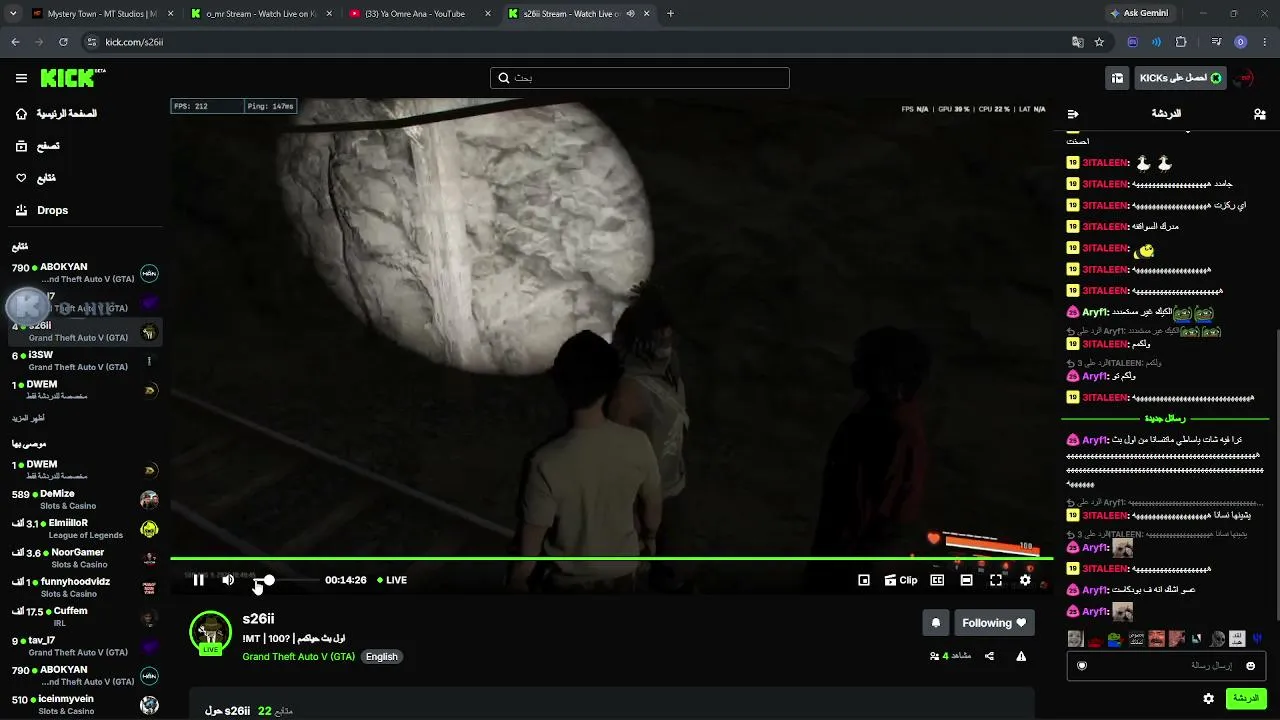Translate this page icon in address bar
This screenshot has width=1280, height=720.
coord(1077,42)
